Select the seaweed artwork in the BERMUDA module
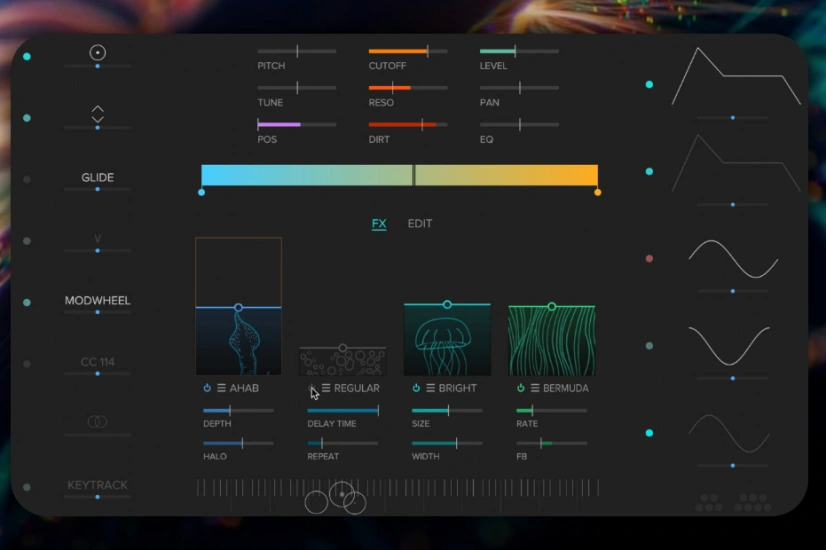Screen dimensions: 826x550 (552, 341)
